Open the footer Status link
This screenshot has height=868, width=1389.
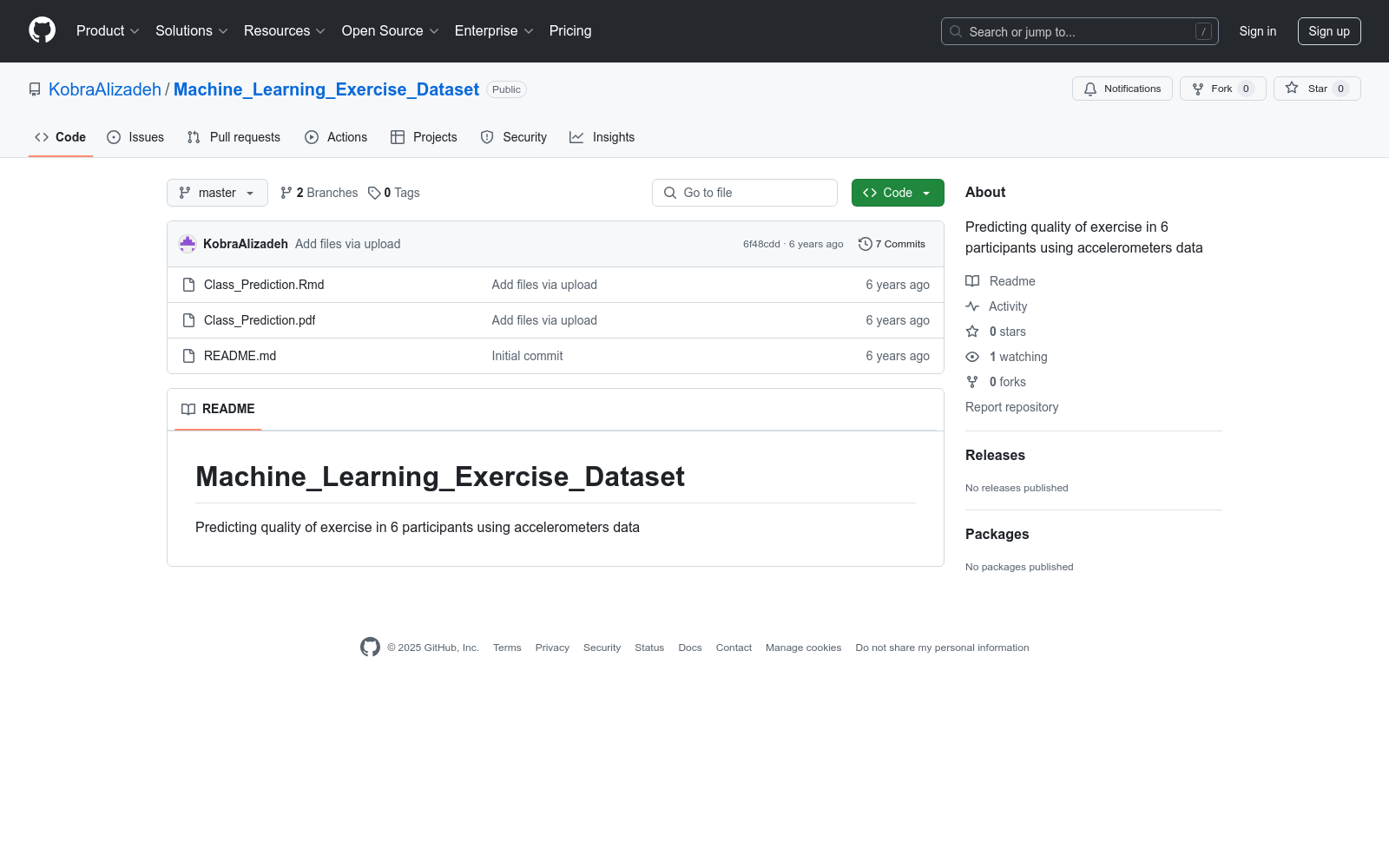click(649, 648)
